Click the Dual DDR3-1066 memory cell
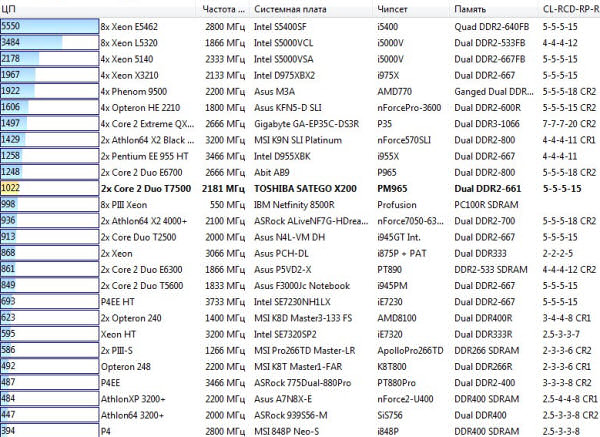The width and height of the screenshot is (600, 437). [487, 124]
